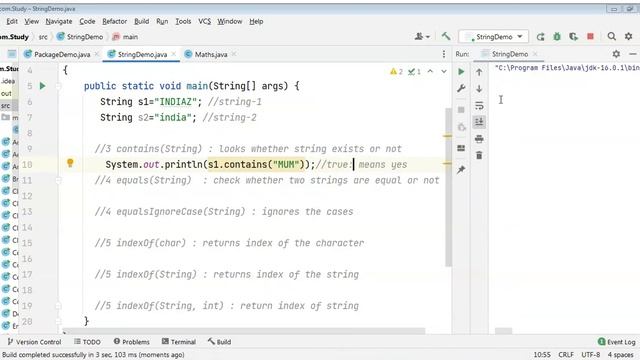Open Version Control tool window
The image size is (640, 360).
[x=34, y=342]
